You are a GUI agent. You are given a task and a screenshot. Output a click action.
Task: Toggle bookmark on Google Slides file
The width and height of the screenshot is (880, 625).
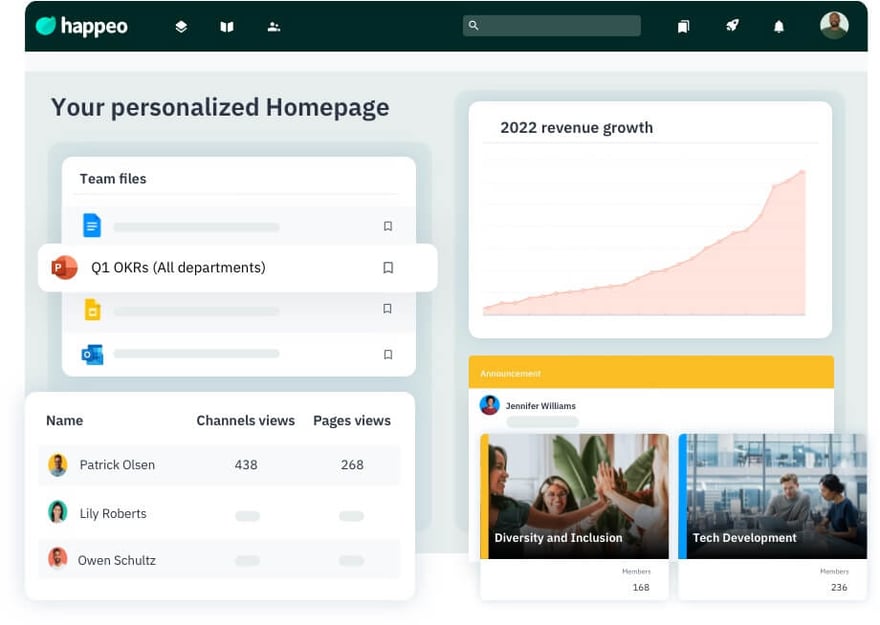pos(388,309)
